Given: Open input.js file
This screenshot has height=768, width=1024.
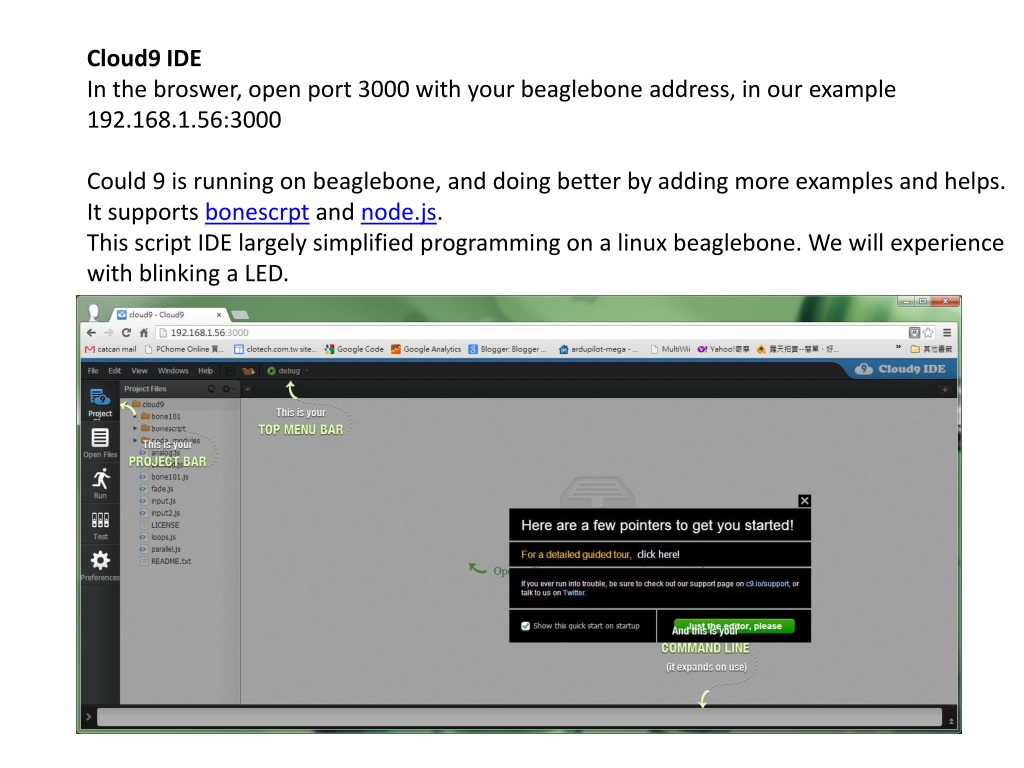Looking at the screenshot, I should 163,502.
